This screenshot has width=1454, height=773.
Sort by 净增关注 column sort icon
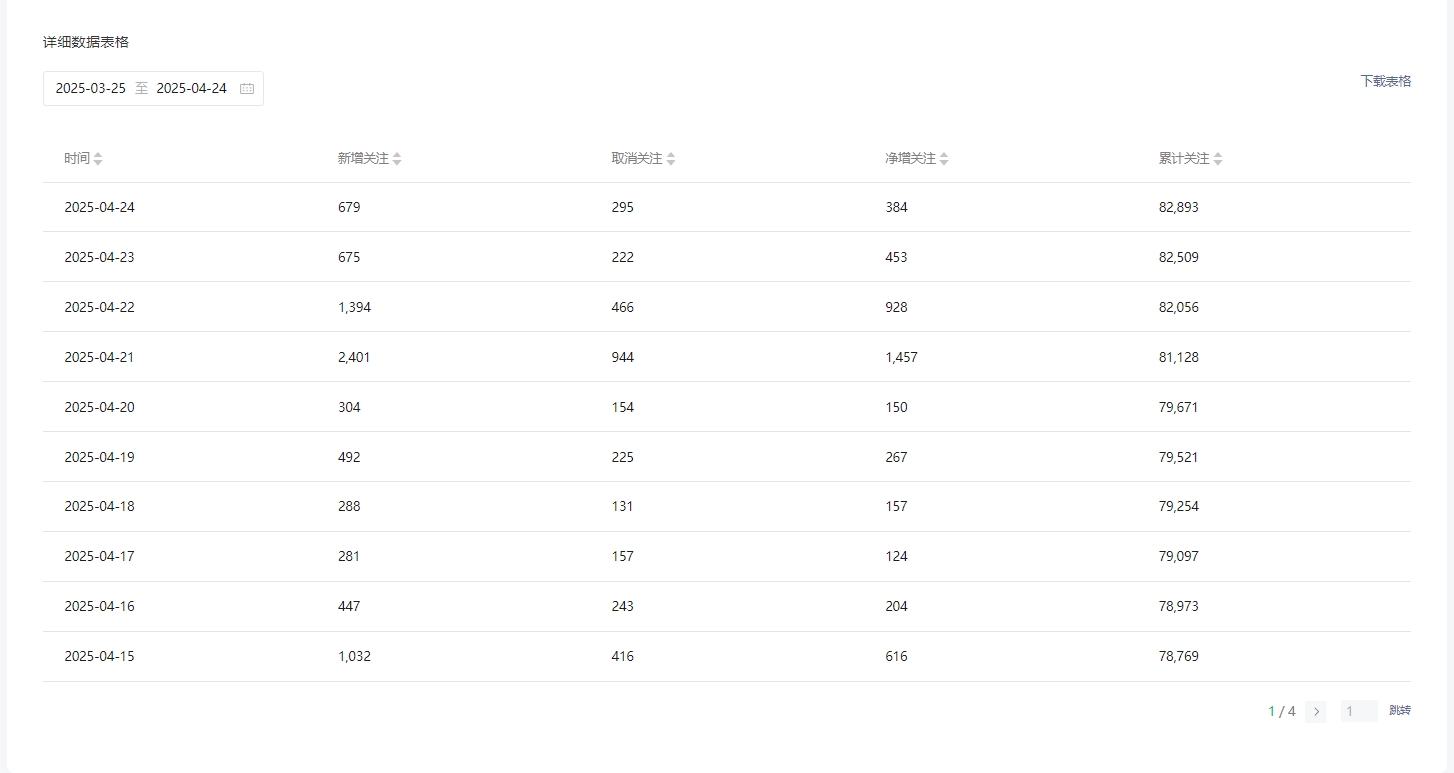944,159
